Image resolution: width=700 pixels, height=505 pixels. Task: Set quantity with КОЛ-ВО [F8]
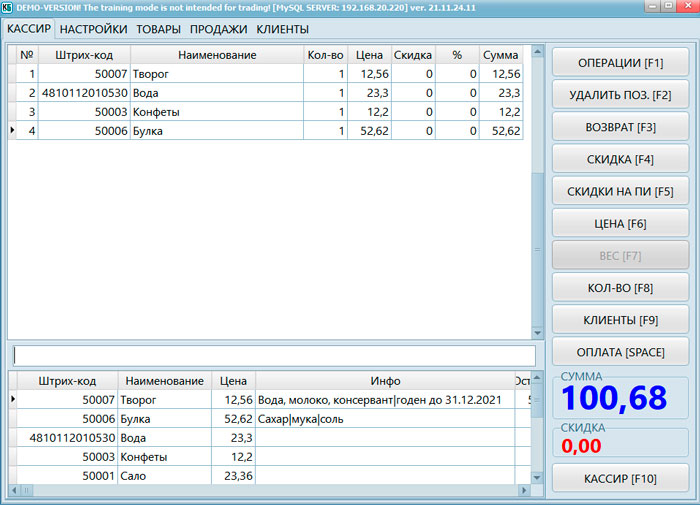(621, 288)
